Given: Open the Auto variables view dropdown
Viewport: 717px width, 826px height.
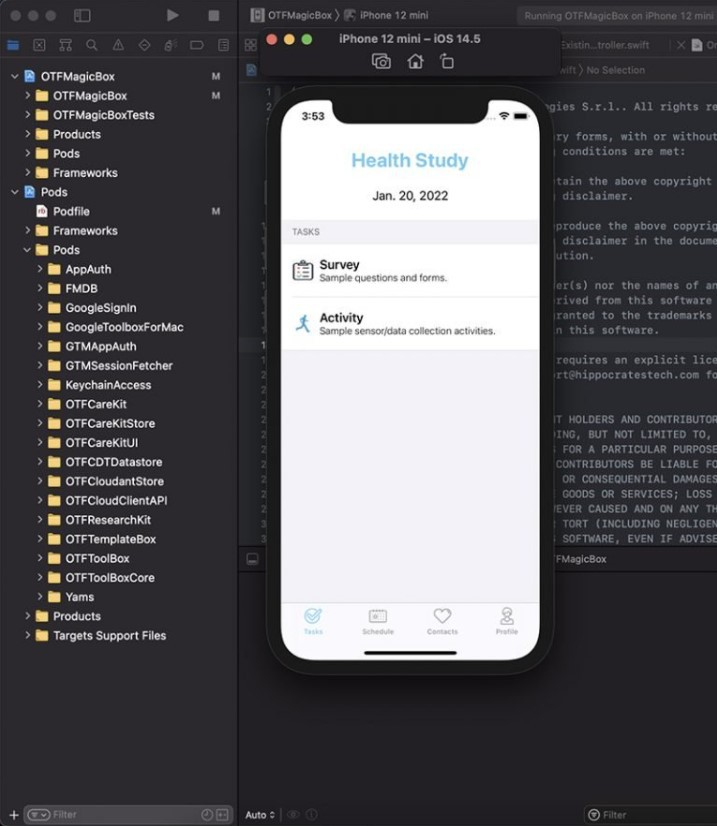Looking at the screenshot, I should [260, 815].
